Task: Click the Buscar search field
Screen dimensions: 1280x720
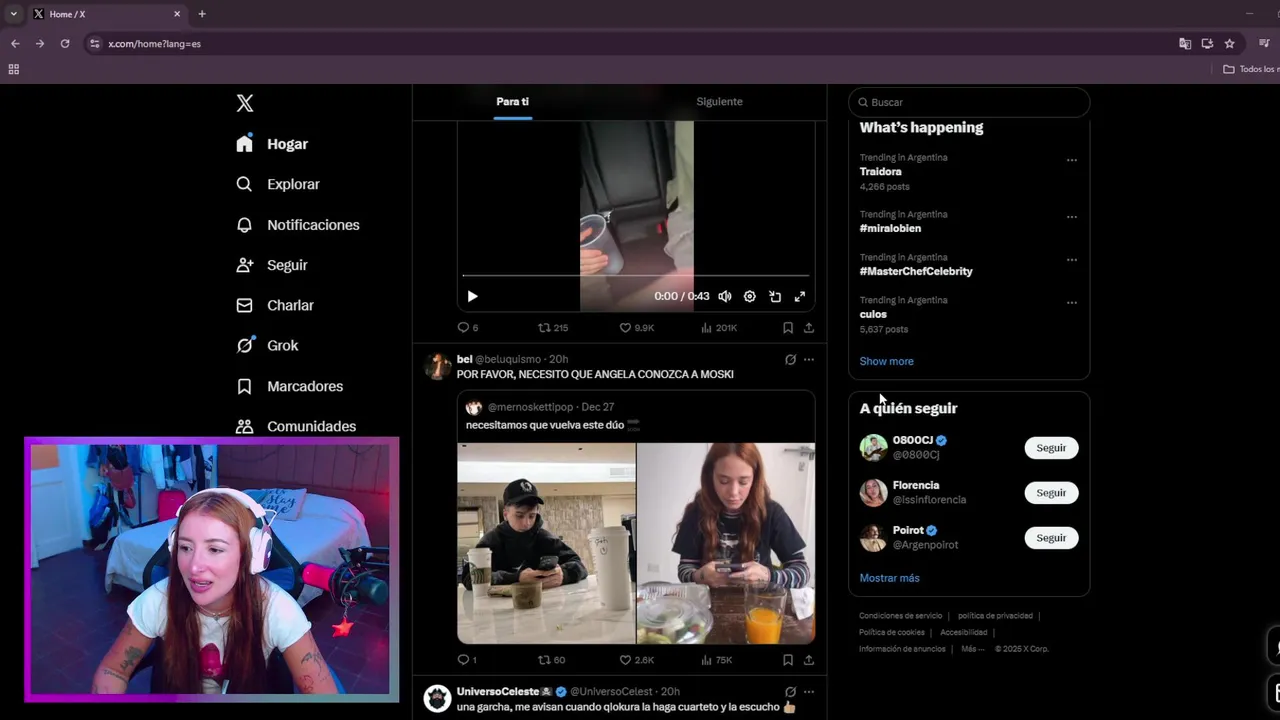Action: point(969,102)
